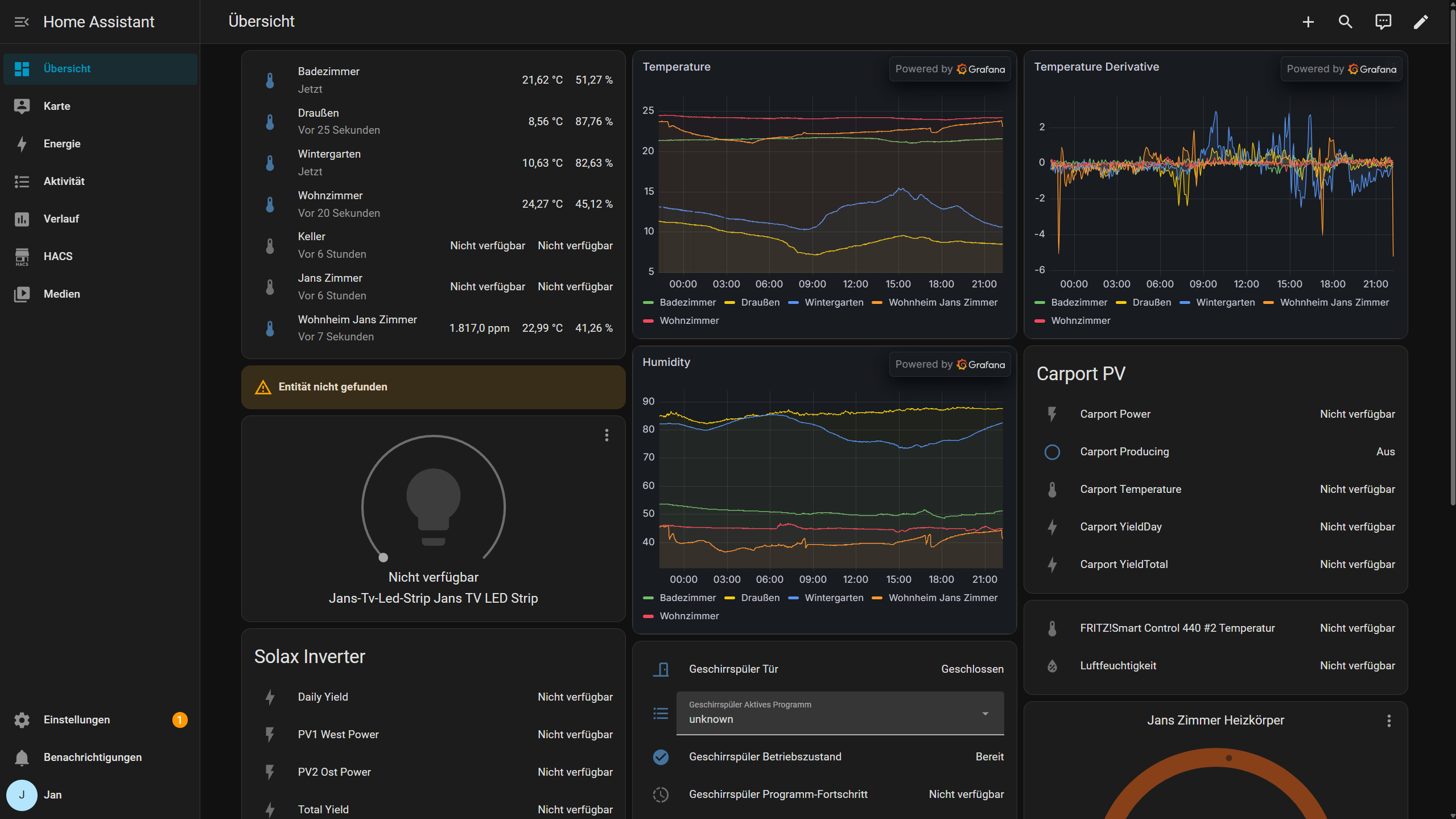
Task: Click the warning triangle icon
Action: (x=263, y=387)
